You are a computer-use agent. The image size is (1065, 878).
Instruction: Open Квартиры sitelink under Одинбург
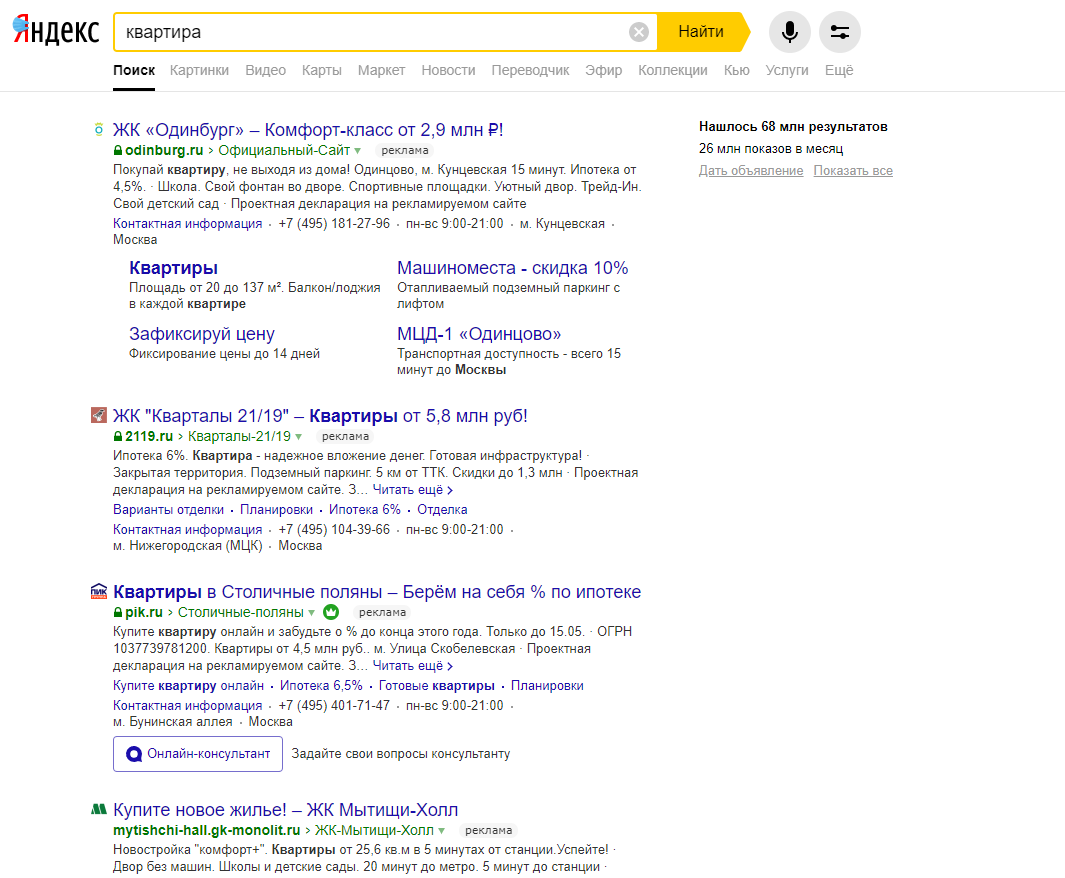173,268
